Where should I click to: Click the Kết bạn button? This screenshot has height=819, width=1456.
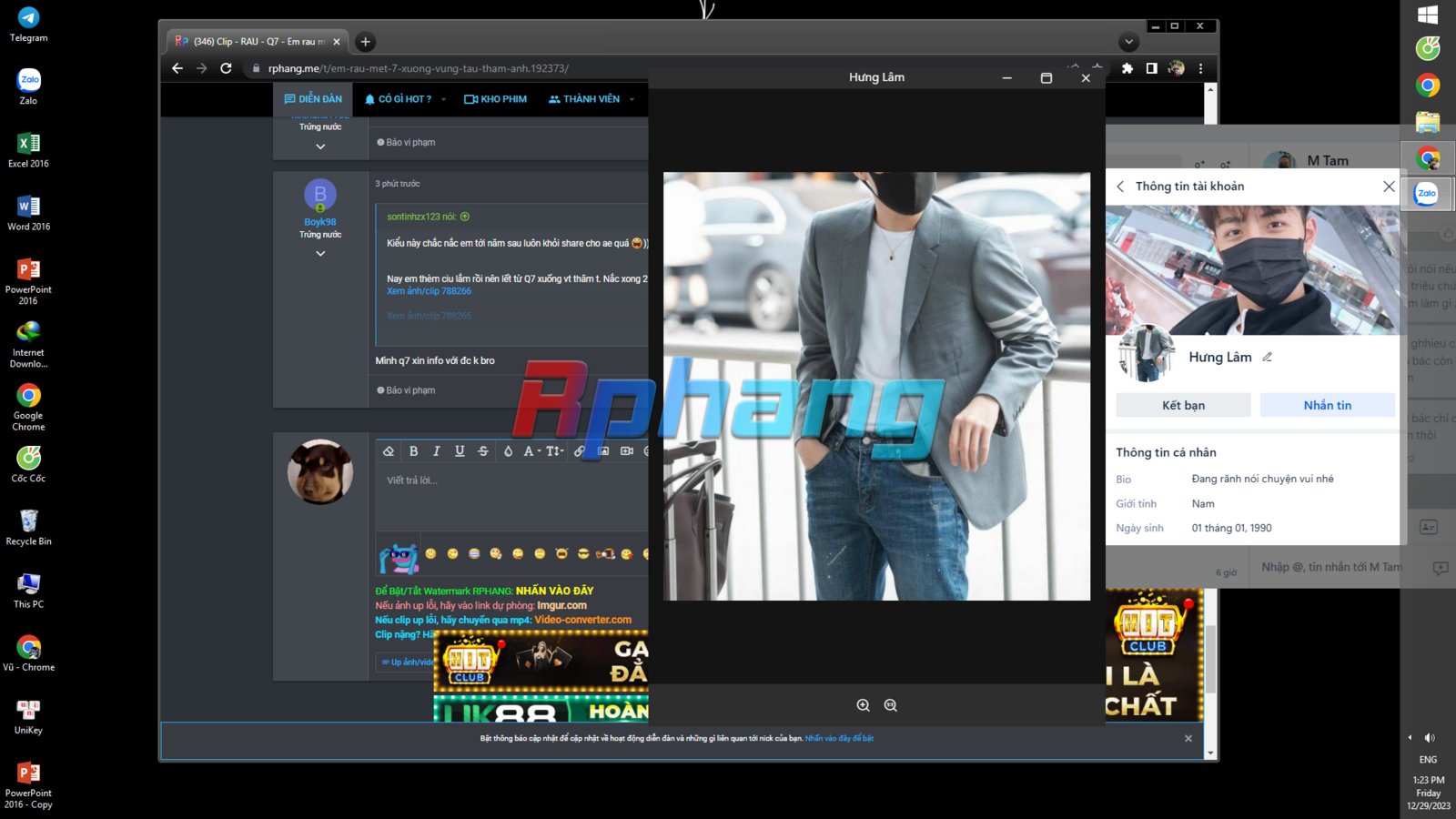[1183, 405]
